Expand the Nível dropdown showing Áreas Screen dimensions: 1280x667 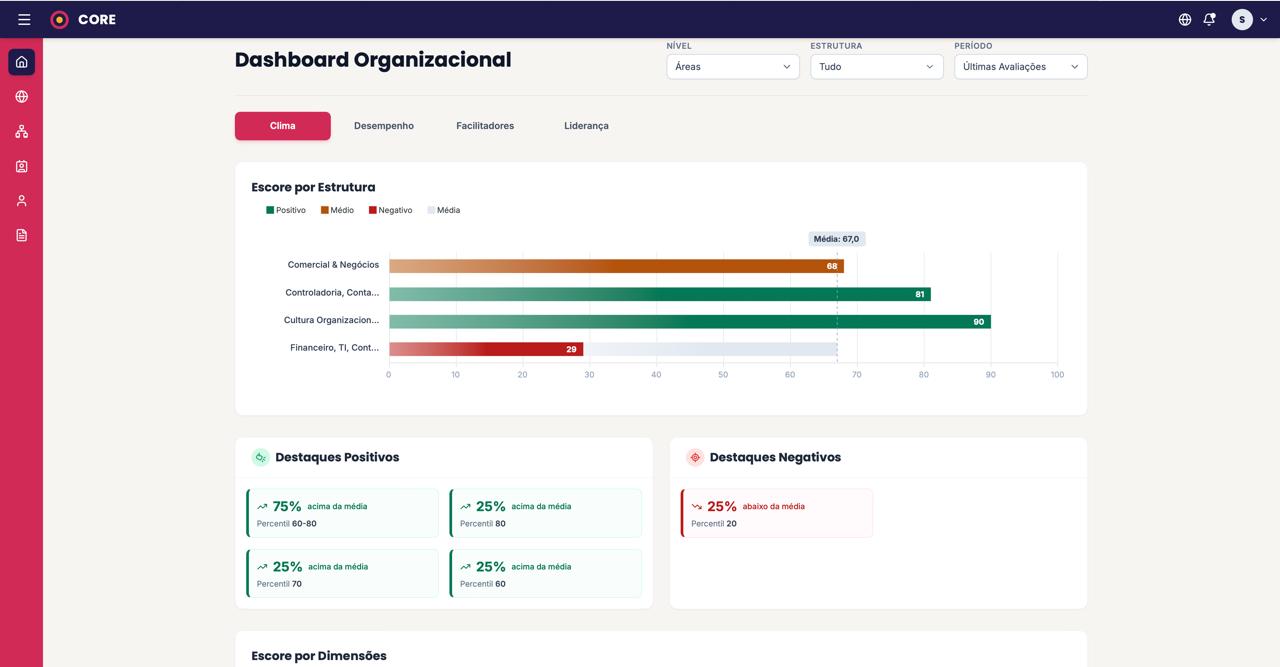pyautogui.click(x=732, y=67)
